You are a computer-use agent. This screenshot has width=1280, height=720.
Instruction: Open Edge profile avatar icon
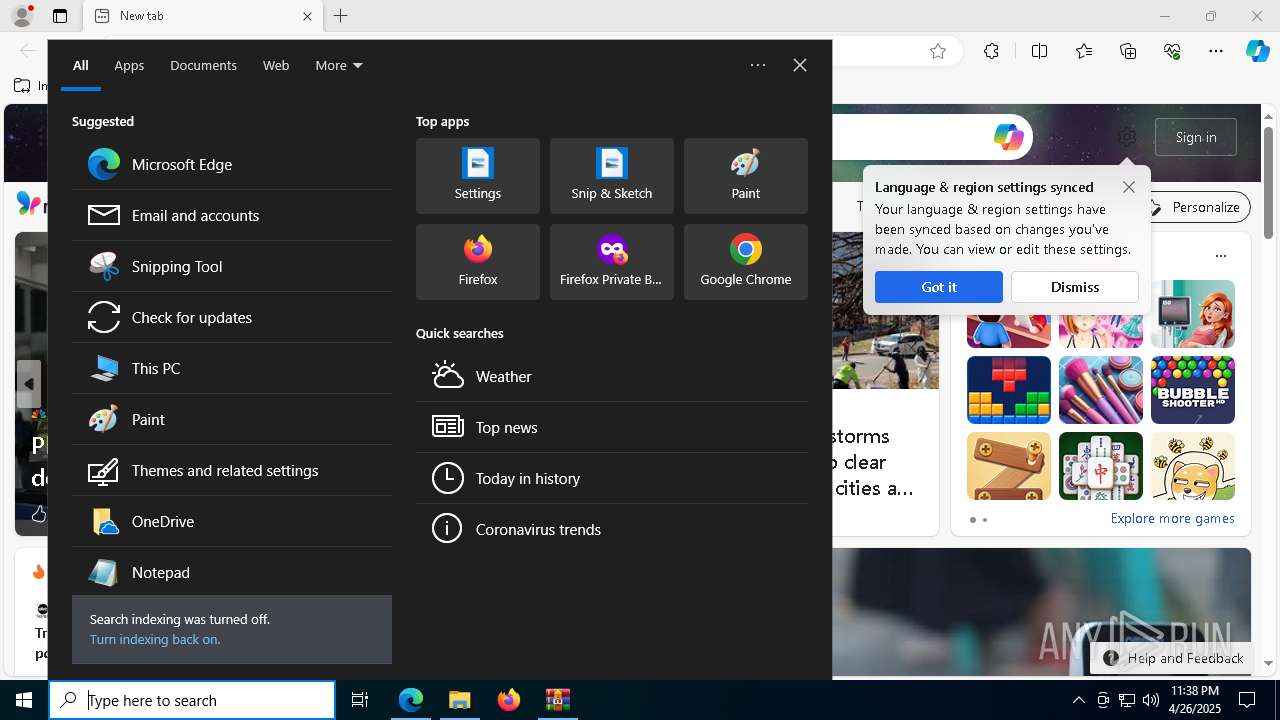22,16
